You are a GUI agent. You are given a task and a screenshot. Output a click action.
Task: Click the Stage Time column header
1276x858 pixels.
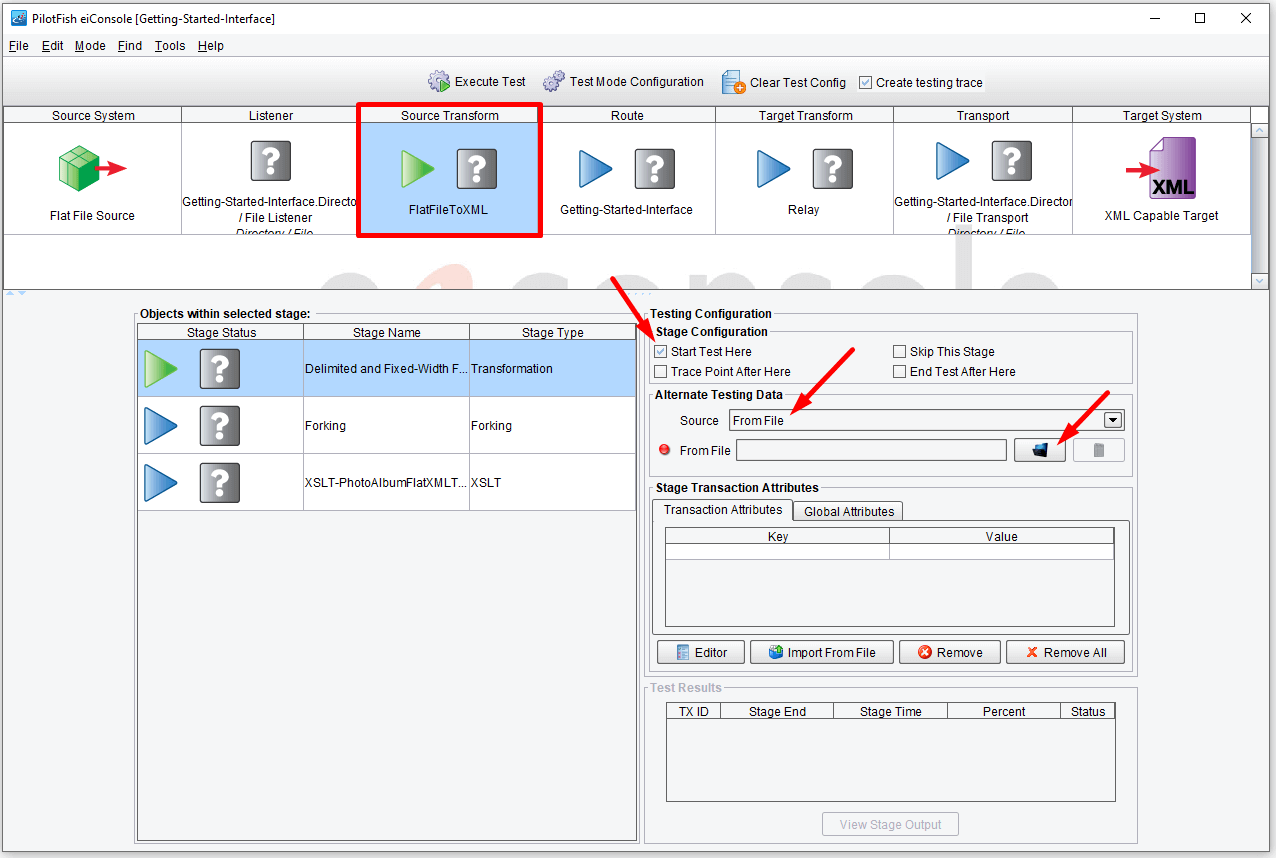pos(891,712)
